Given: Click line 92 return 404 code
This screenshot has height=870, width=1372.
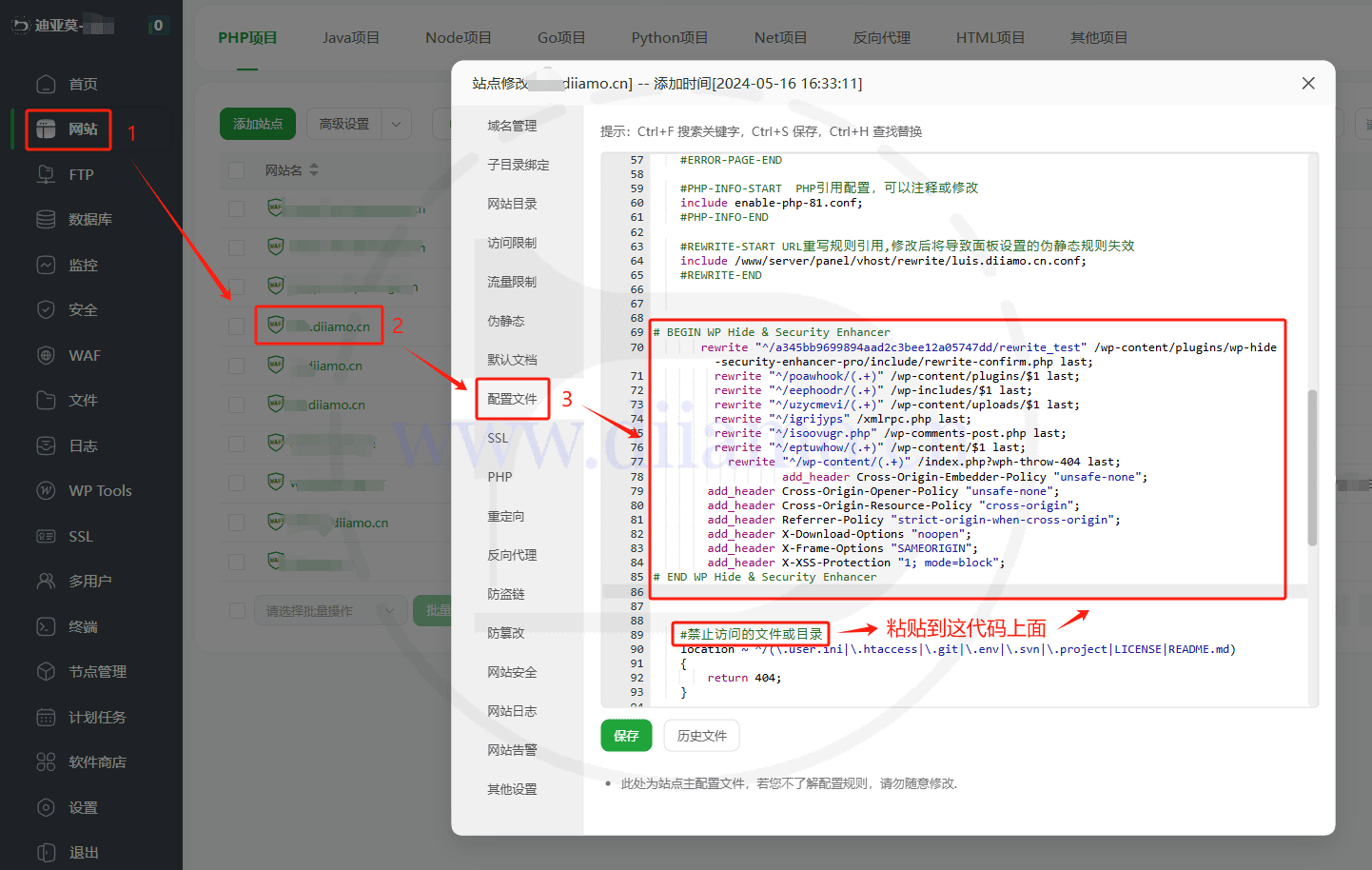Looking at the screenshot, I should pos(744,678).
